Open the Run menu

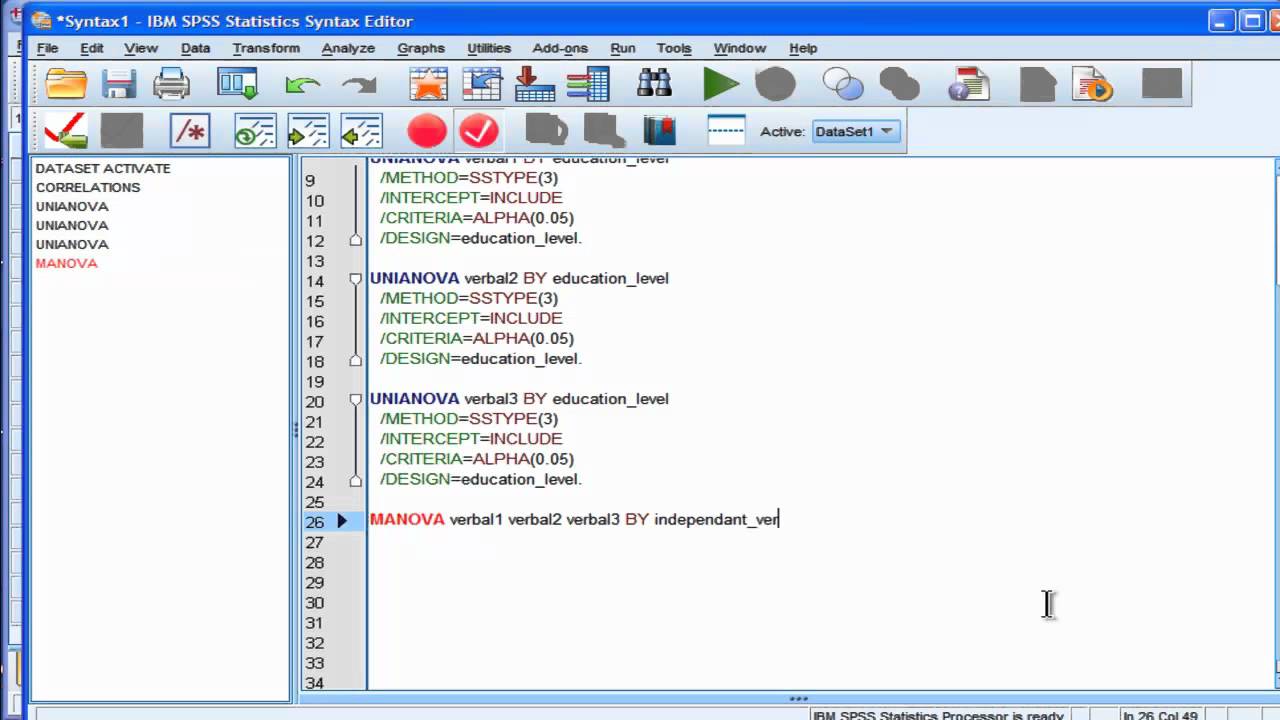pos(623,48)
